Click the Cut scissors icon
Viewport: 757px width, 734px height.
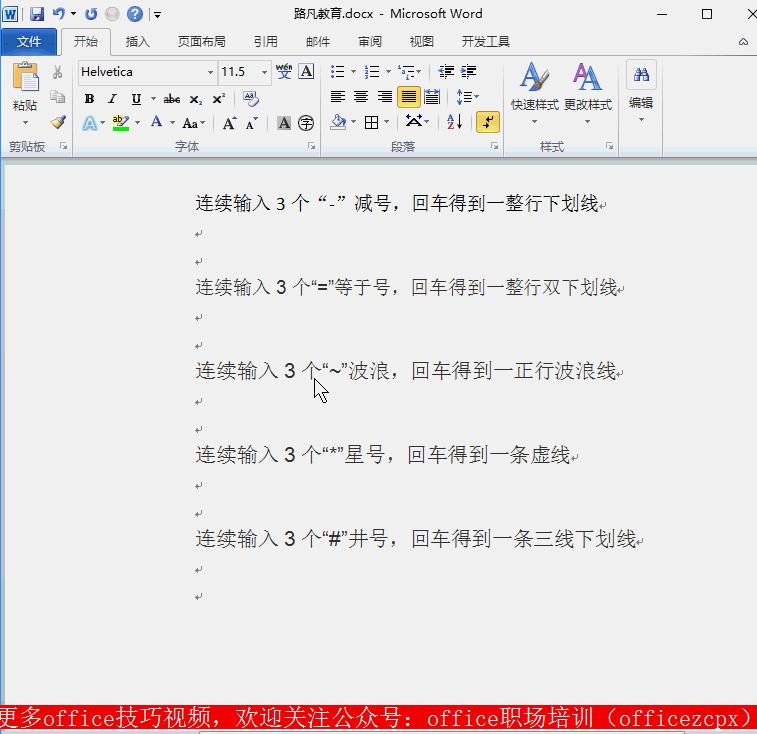pos(57,72)
